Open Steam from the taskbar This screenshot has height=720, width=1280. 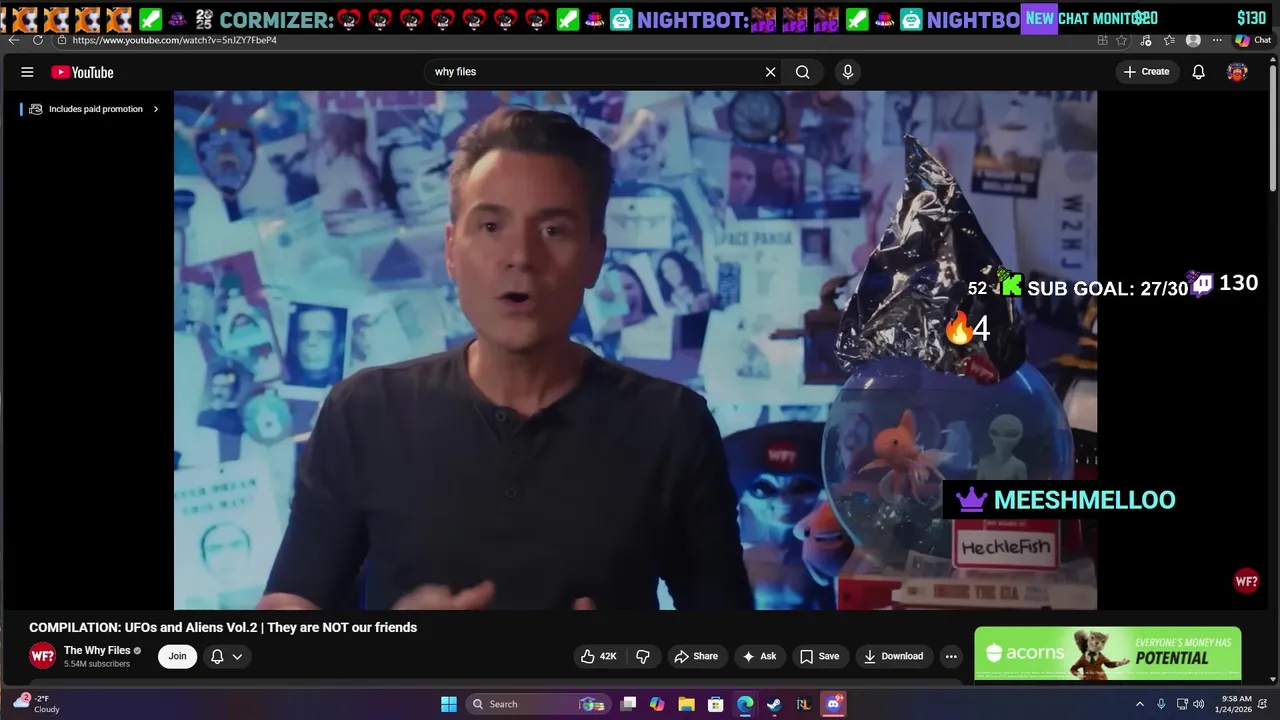[x=774, y=704]
